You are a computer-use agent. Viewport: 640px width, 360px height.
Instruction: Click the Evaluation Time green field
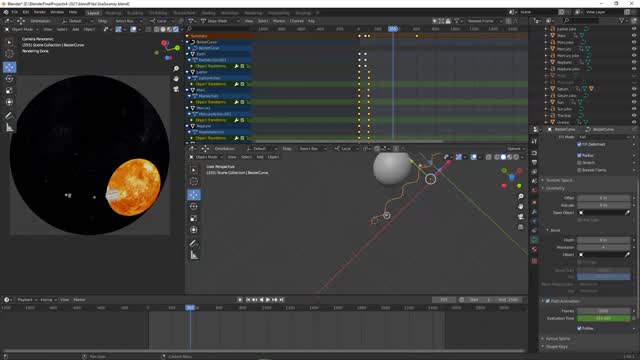pyautogui.click(x=603, y=318)
